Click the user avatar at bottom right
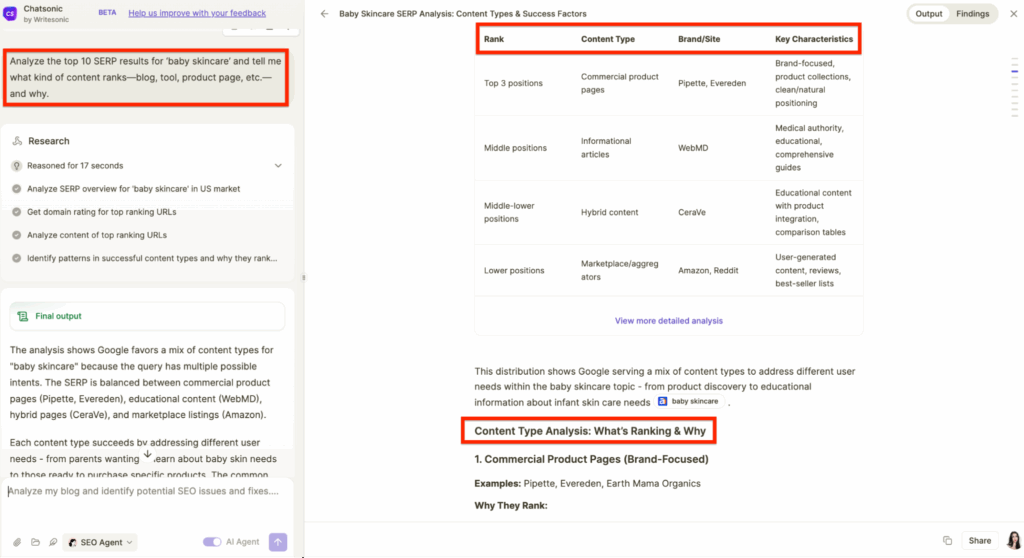The width and height of the screenshot is (1024, 558). (x=1014, y=540)
